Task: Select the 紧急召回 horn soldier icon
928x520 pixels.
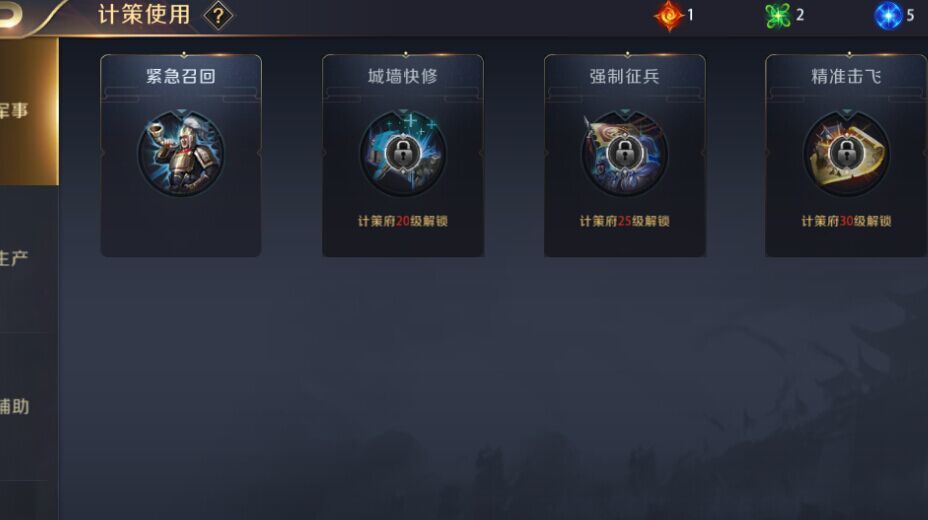Action: click(x=181, y=153)
